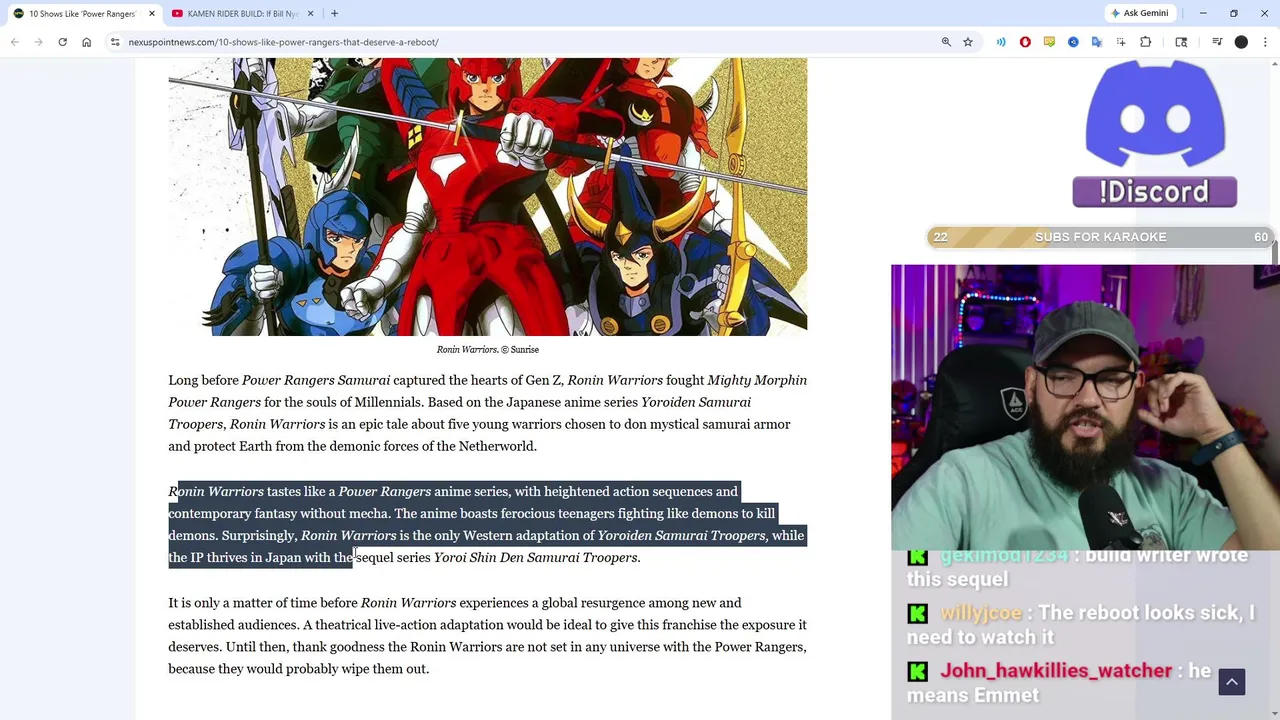Minimize the browser window

pyautogui.click(x=1203, y=13)
